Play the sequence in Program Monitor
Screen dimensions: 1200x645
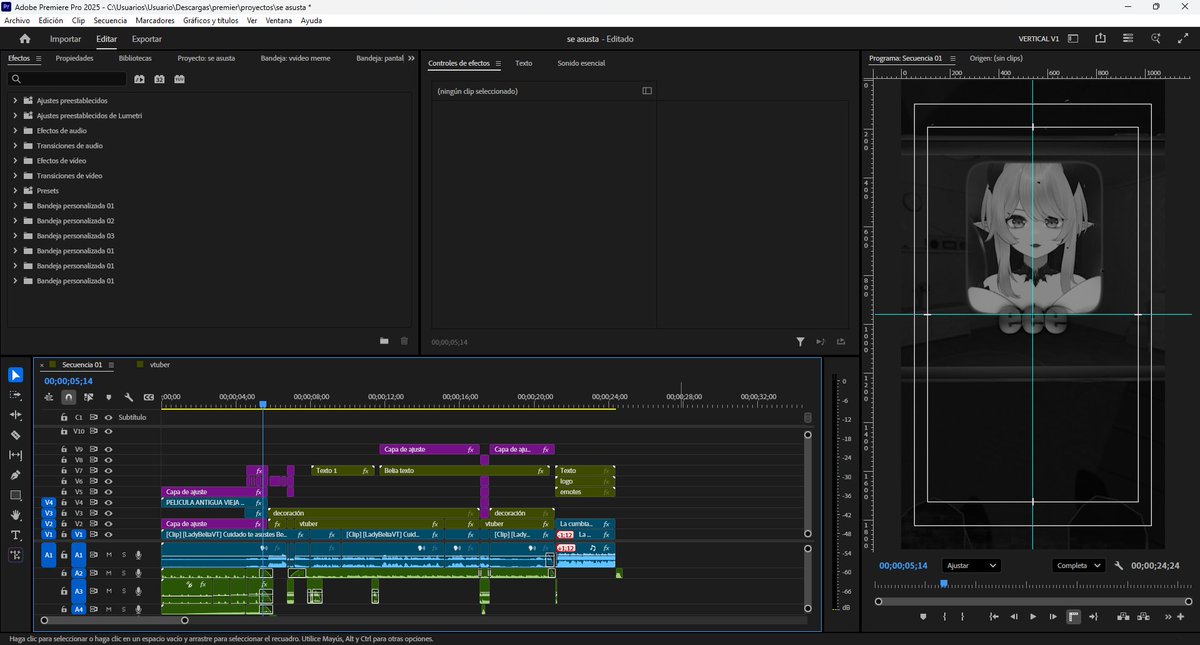(x=1033, y=617)
